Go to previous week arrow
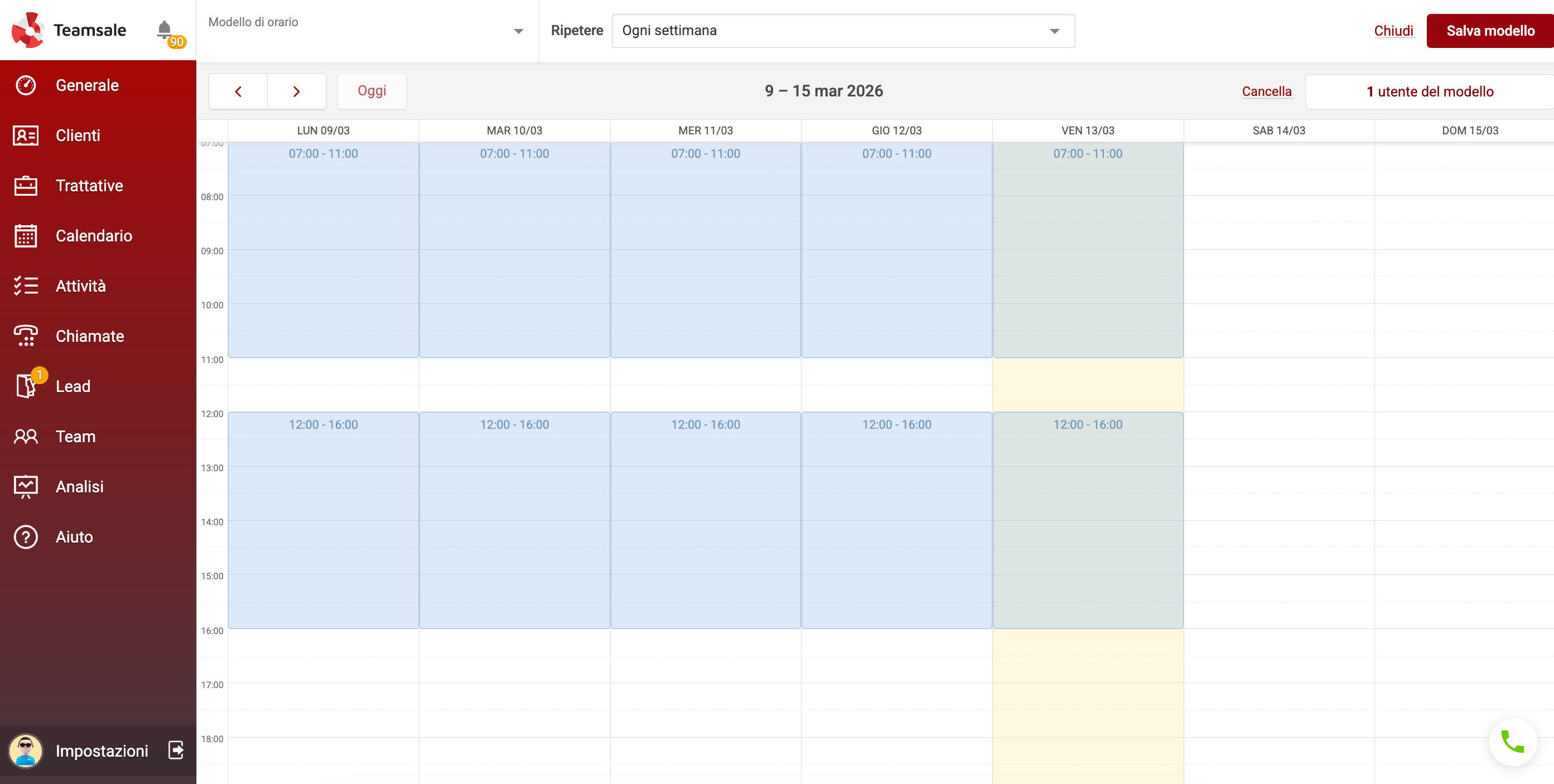1554x784 pixels. 238,91
